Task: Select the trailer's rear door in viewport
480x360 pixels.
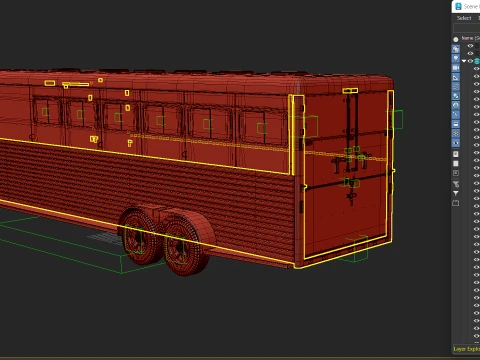Action: (347, 173)
